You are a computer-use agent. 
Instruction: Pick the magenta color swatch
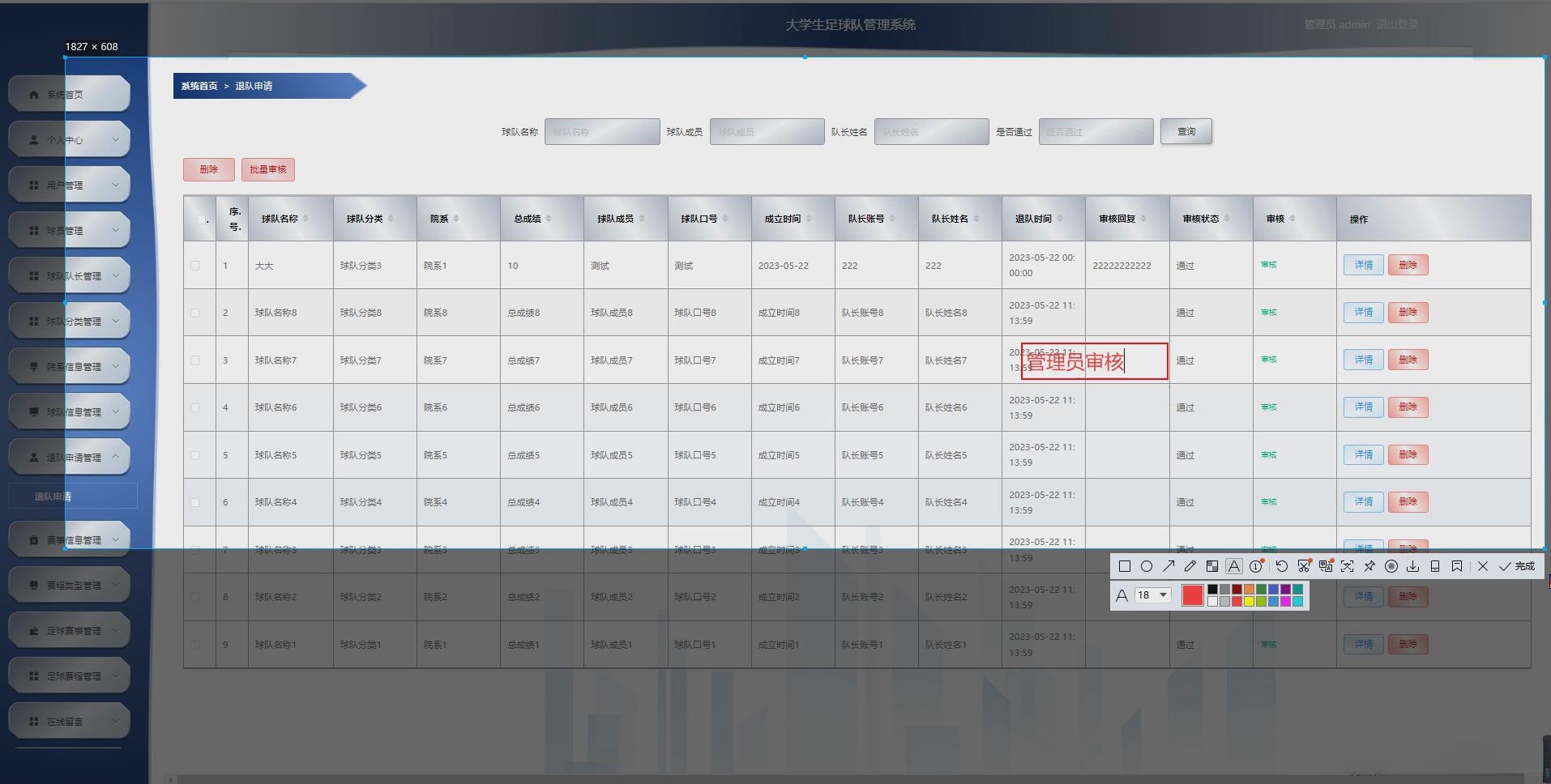[x=1286, y=602]
